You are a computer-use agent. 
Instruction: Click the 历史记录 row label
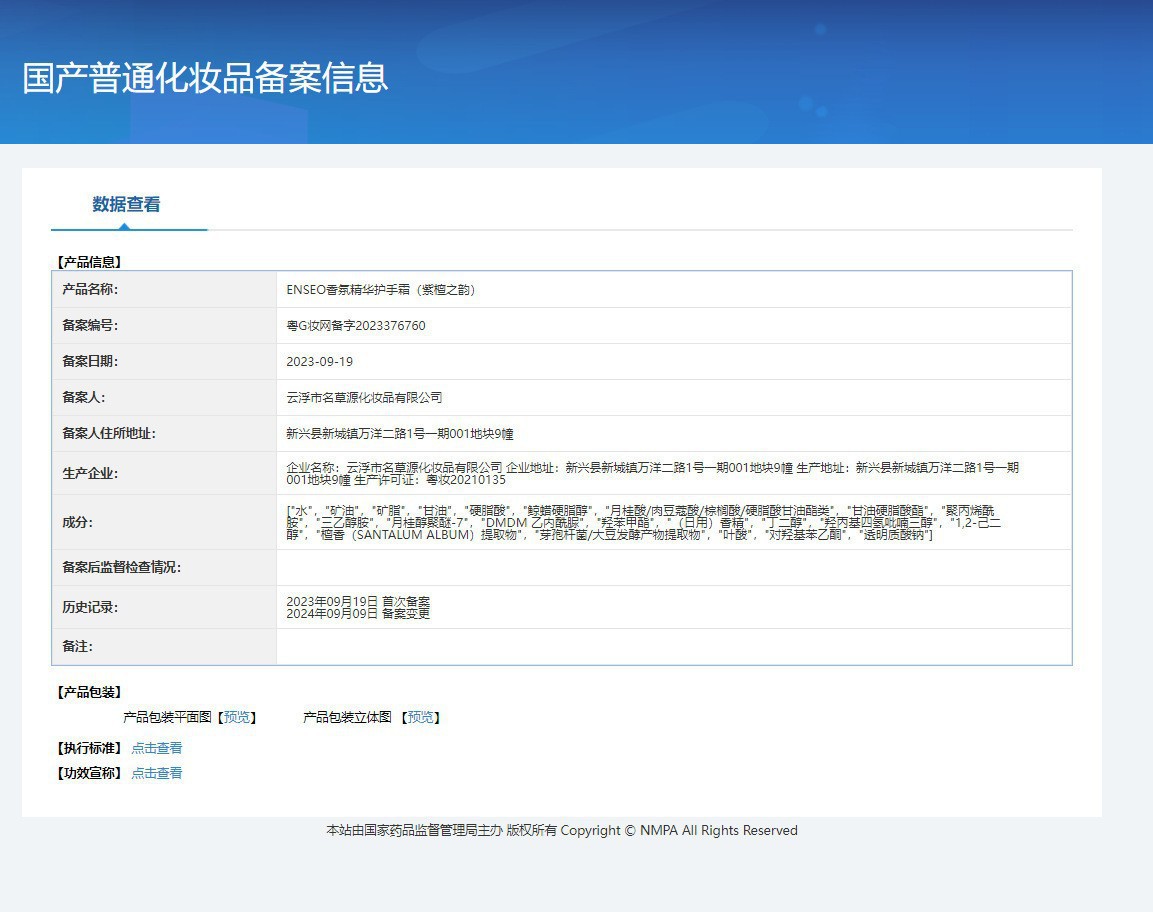tap(90, 607)
